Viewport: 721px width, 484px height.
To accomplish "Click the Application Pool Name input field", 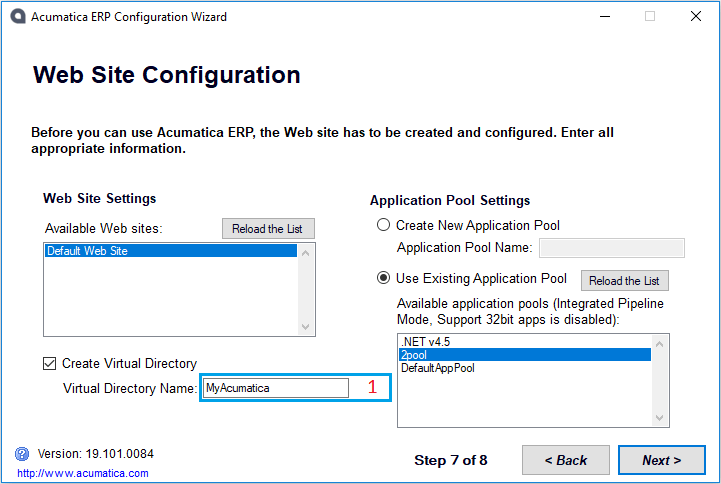I will [612, 248].
